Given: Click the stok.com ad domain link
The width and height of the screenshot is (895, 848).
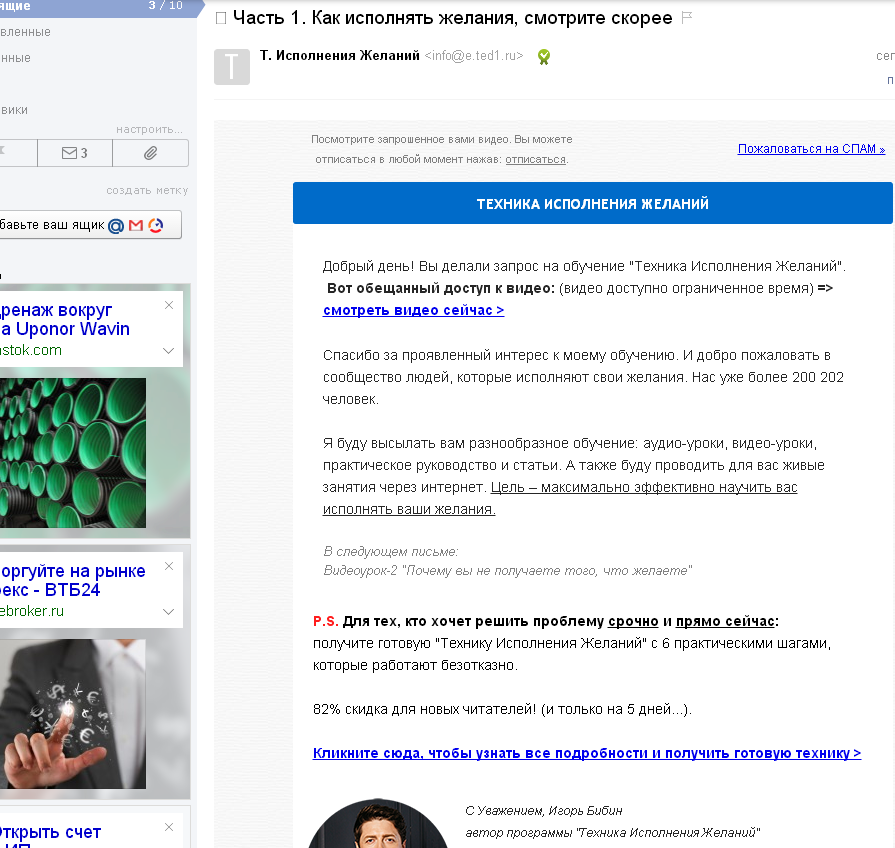Looking at the screenshot, I should [31, 350].
